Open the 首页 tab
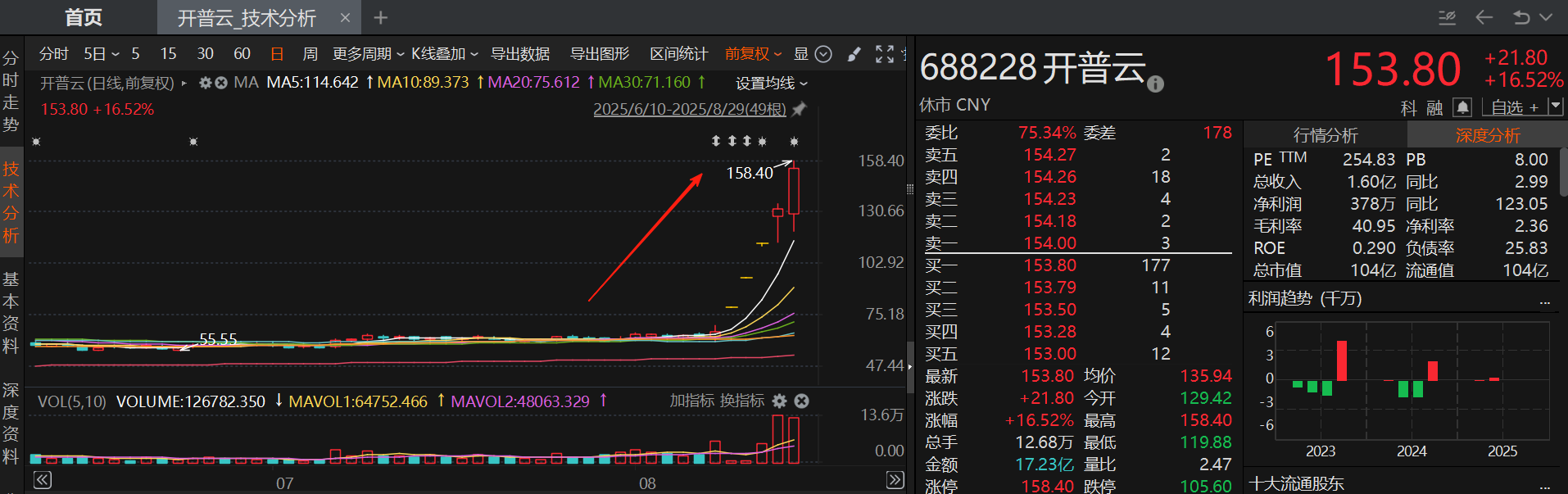 click(x=84, y=17)
